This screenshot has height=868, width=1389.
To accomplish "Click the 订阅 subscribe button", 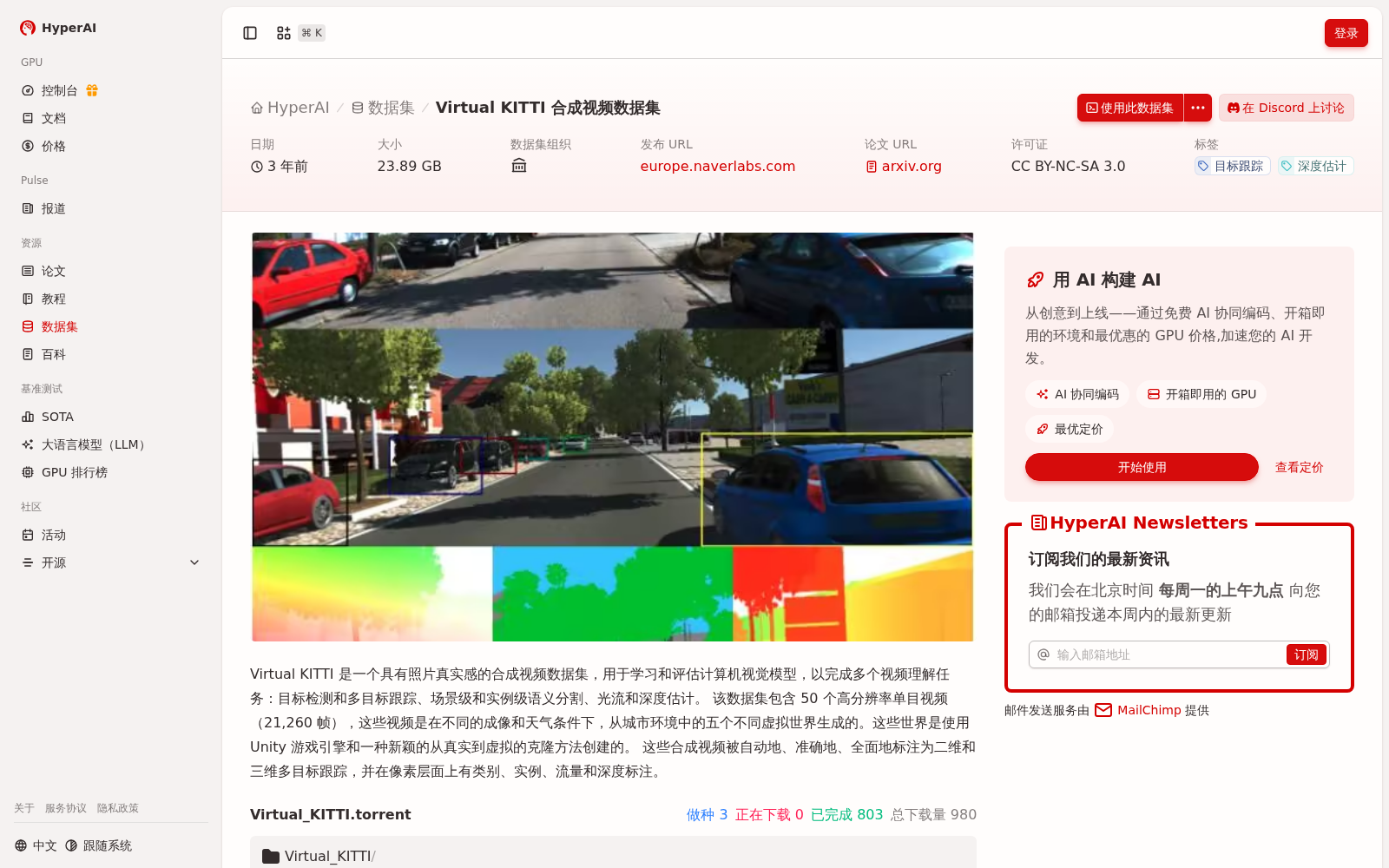I will click(1306, 654).
